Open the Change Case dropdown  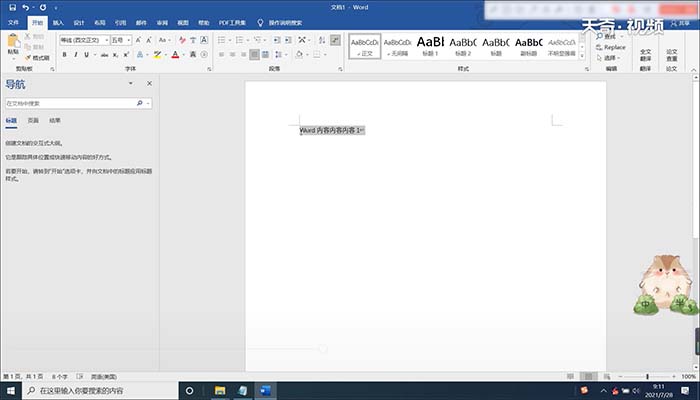point(165,40)
